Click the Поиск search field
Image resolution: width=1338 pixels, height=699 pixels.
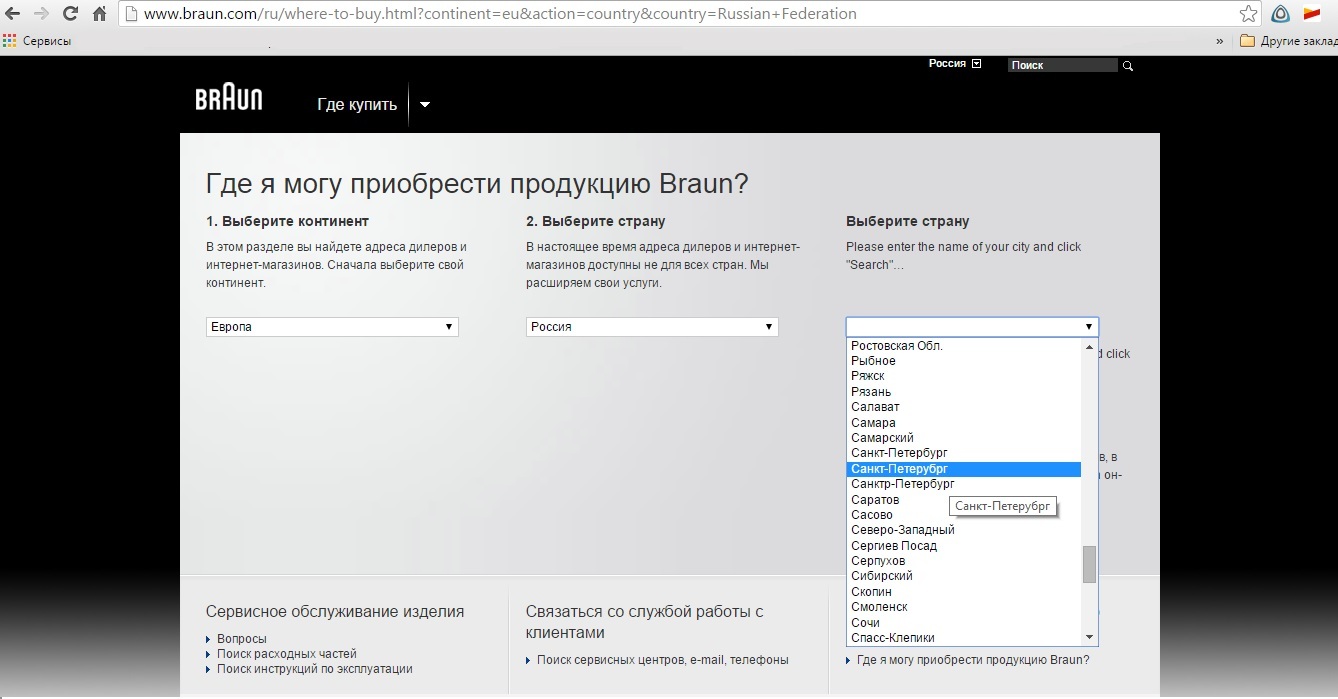pos(1062,65)
